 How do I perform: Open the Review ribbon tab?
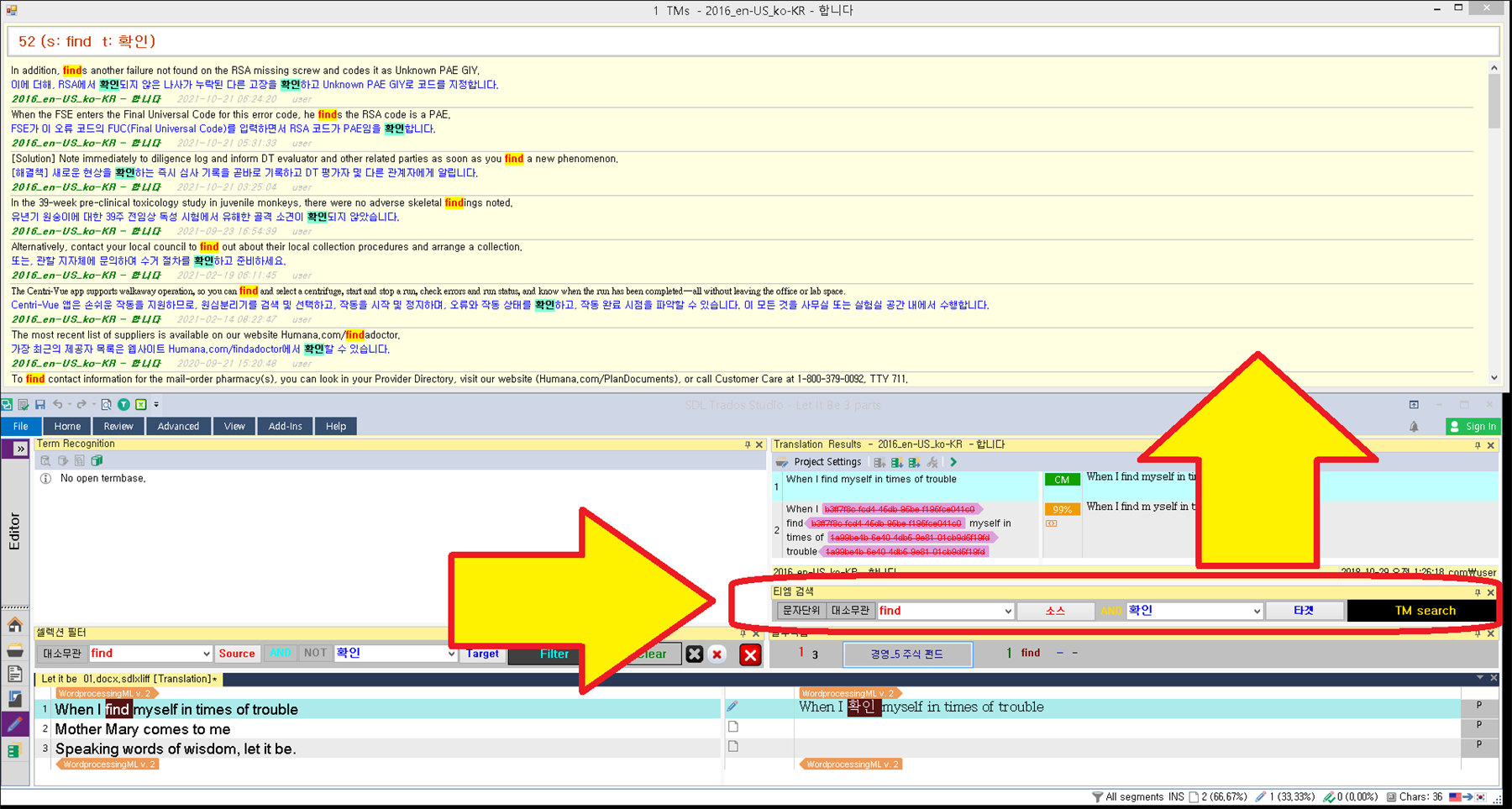(x=118, y=426)
